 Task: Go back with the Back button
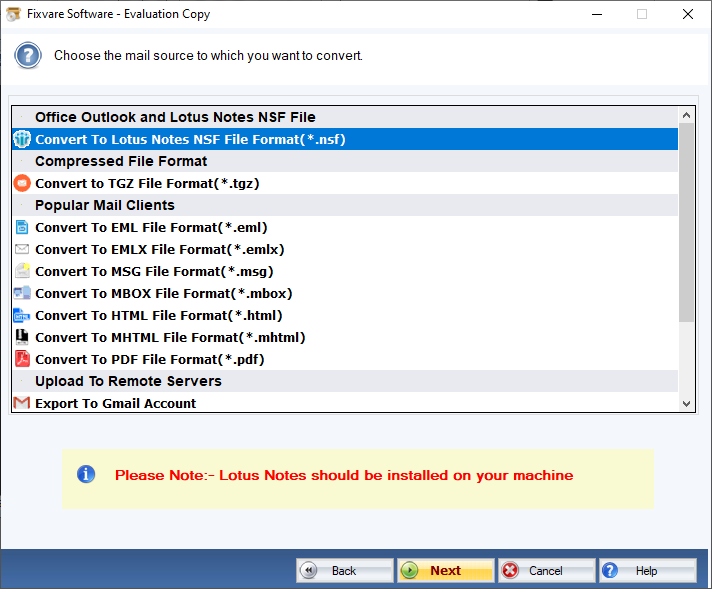tap(345, 570)
